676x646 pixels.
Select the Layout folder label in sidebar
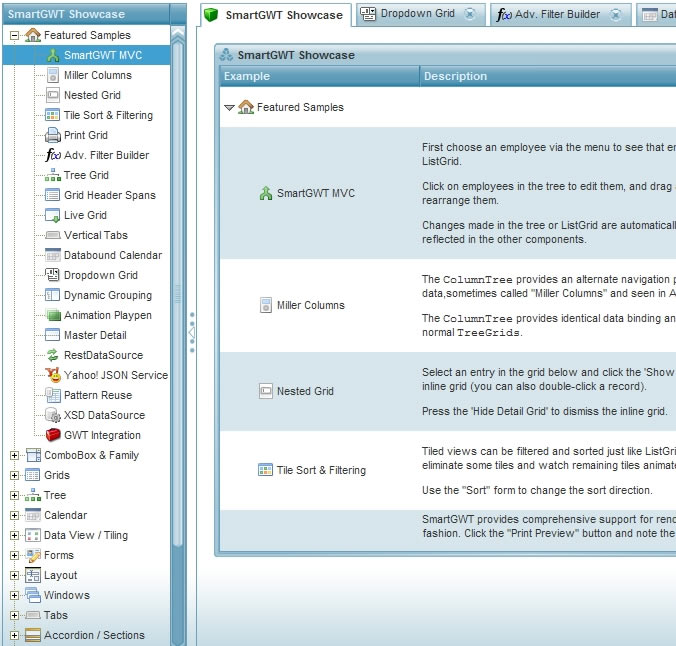[x=60, y=575]
